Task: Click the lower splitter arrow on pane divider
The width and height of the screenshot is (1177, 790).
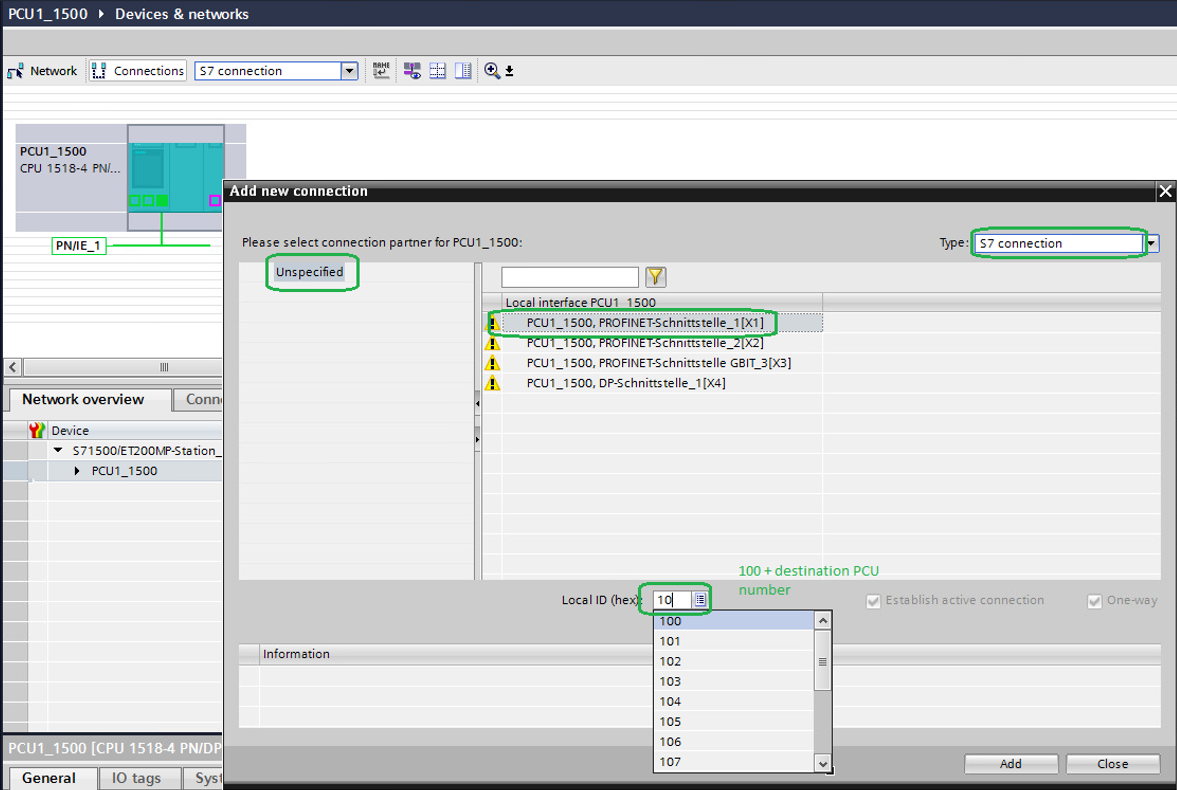Action: pos(477,439)
